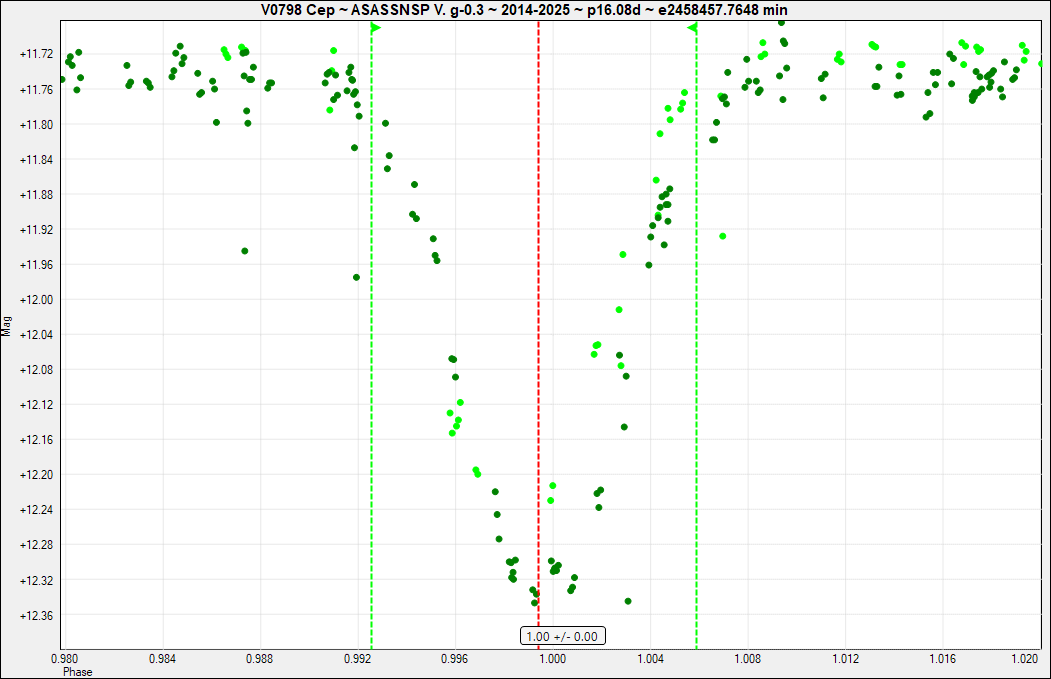The width and height of the screenshot is (1051, 679).
Task: Click the left green triangle eclipse marker
Action: 375,28
